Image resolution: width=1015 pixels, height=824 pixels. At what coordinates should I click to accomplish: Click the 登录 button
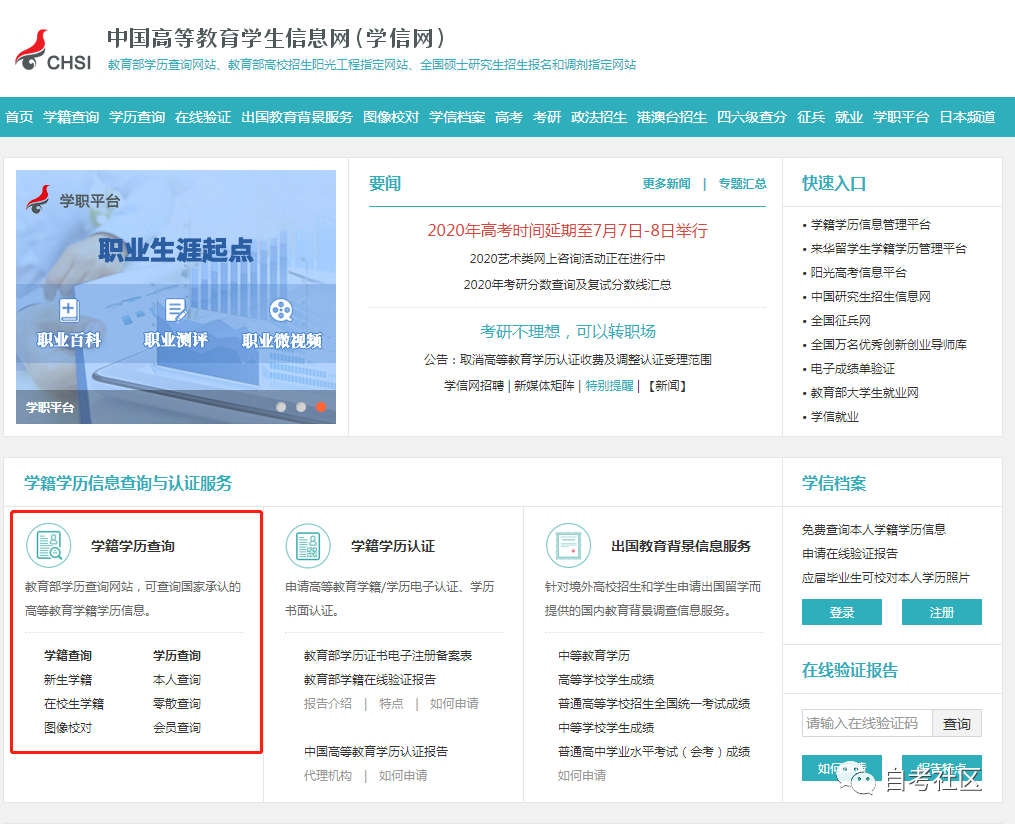point(841,612)
